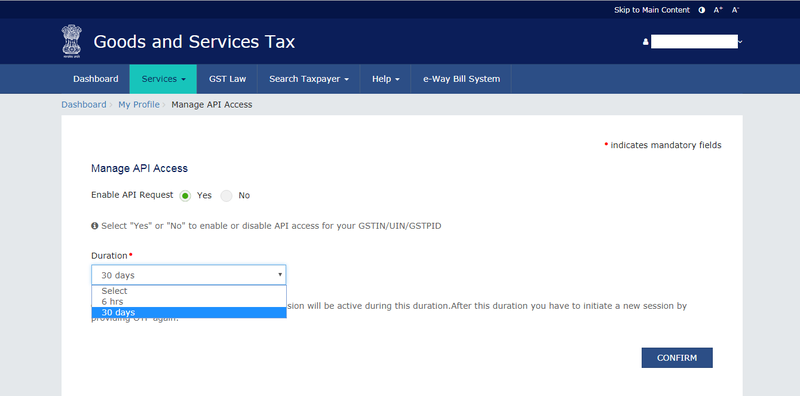Choose the "Select" option in the list
This screenshot has height=396, width=800.
click(x=189, y=291)
